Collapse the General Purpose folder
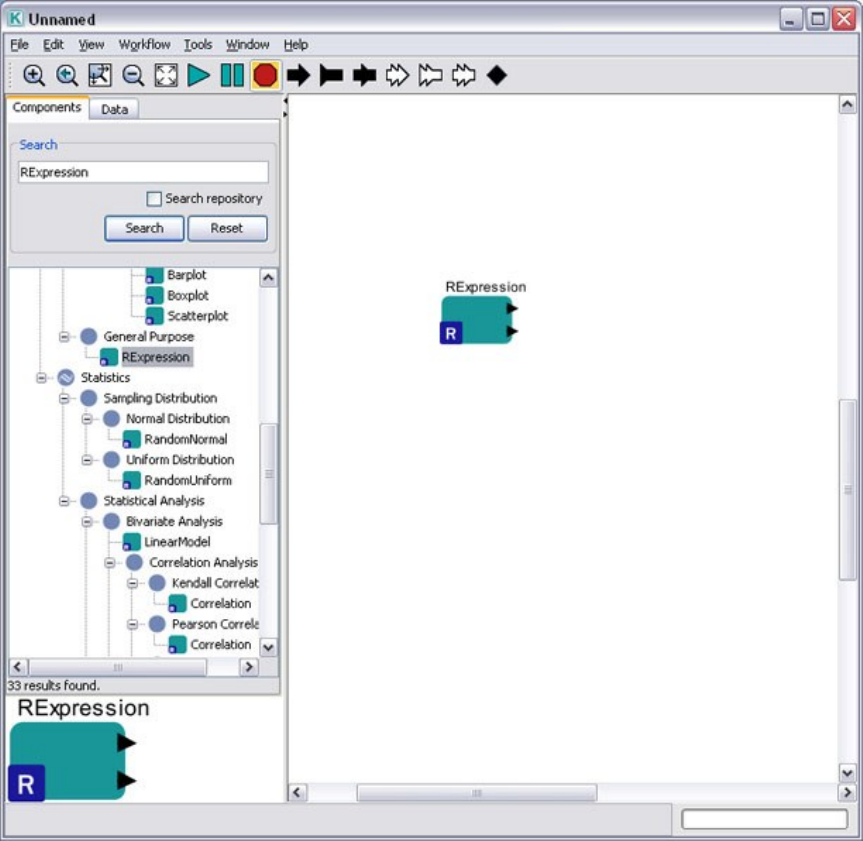863x841 pixels. coord(64,336)
